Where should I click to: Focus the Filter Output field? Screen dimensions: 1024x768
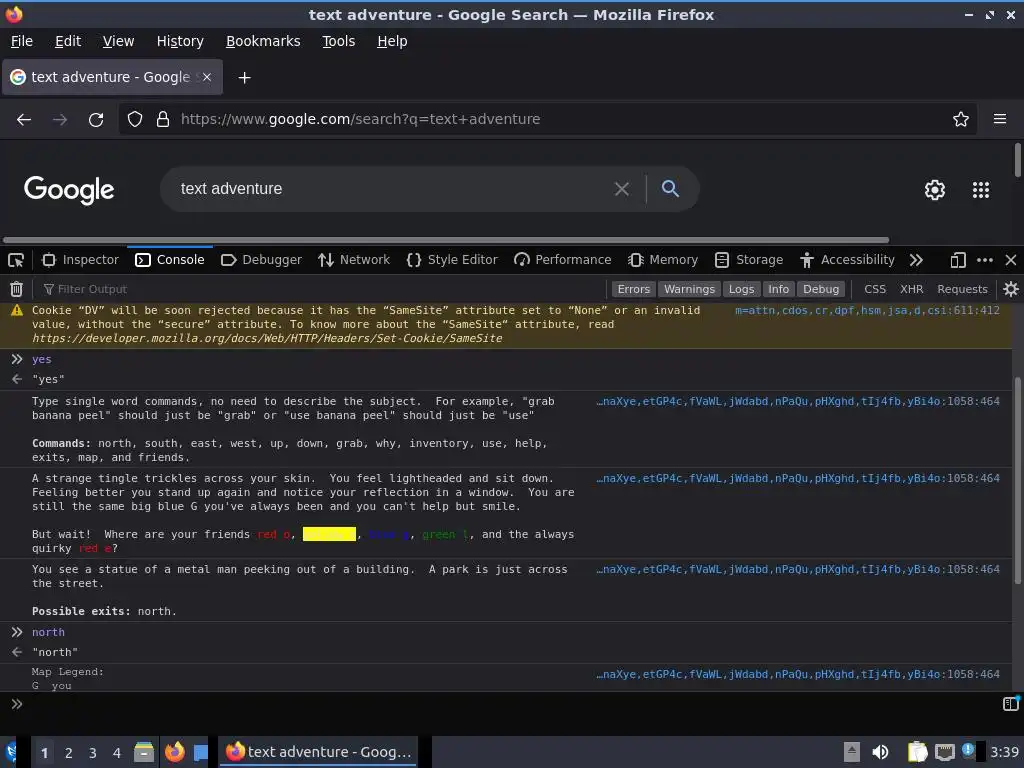(x=323, y=289)
